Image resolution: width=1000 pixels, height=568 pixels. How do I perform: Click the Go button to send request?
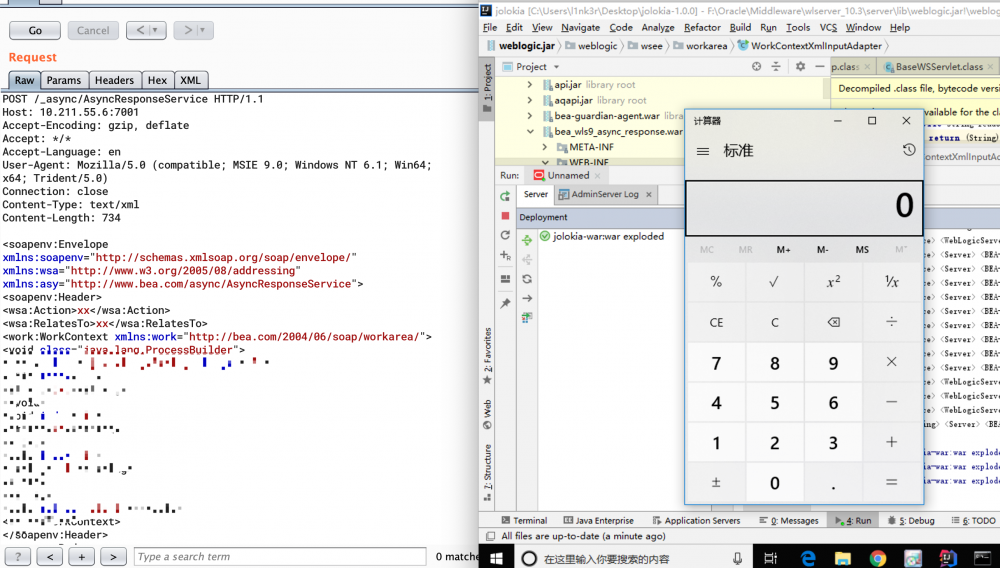tap(35, 31)
